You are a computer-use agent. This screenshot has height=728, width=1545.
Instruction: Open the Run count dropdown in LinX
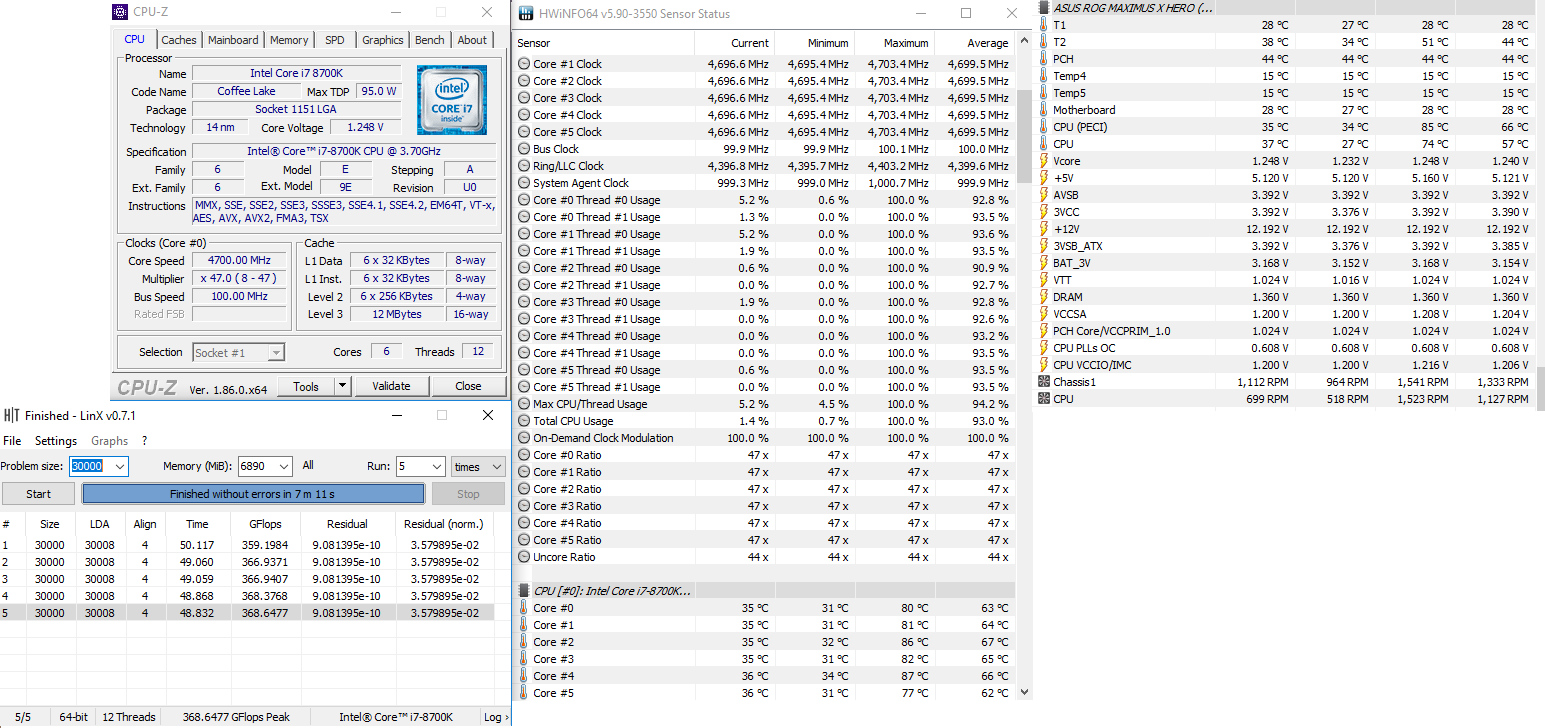click(436, 467)
